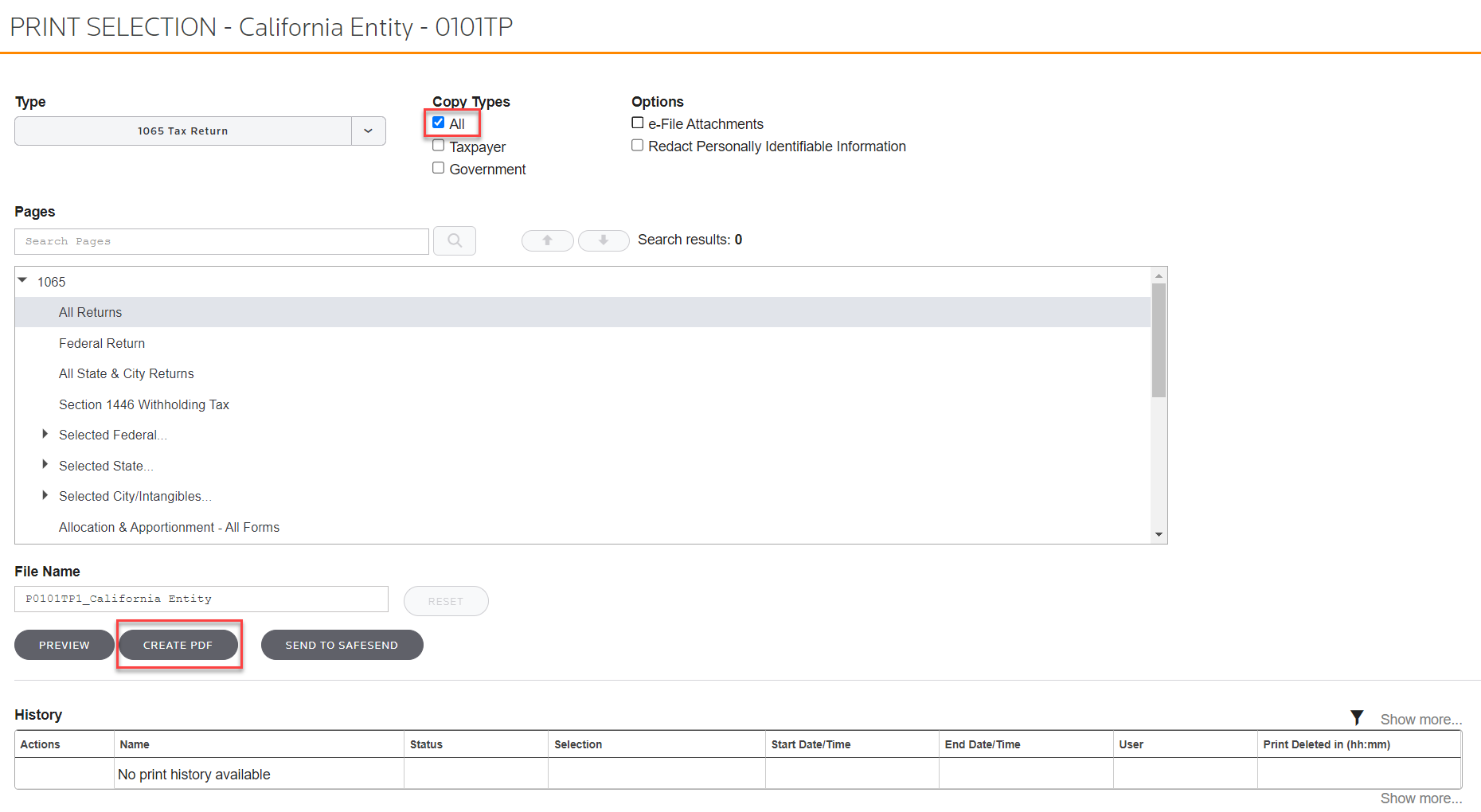Toggle Redact Personally Identifiable Information

click(x=638, y=146)
